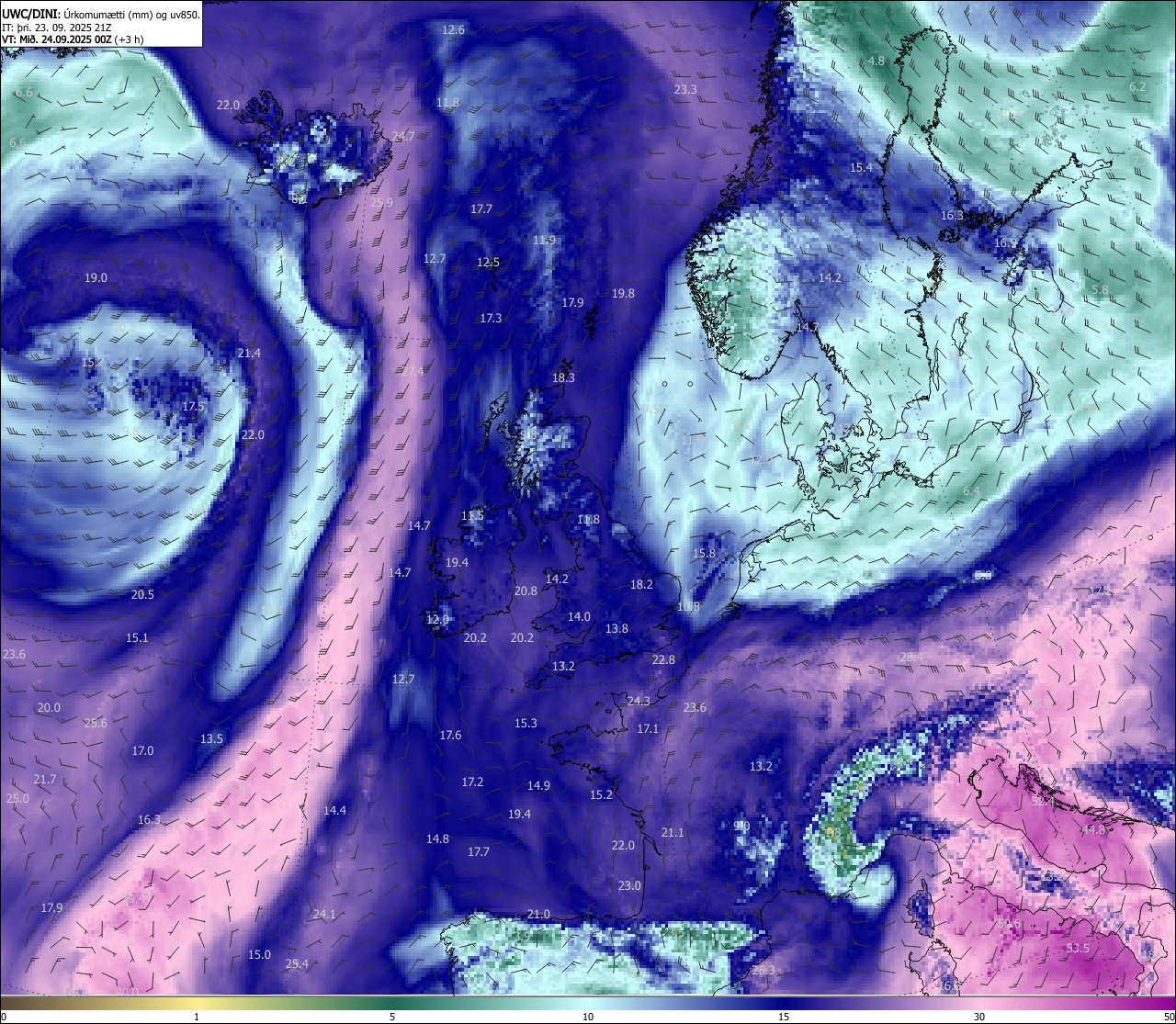Click the 17.6 value southwest of Ireland
Screen dimensions: 1176x1024
[450, 736]
